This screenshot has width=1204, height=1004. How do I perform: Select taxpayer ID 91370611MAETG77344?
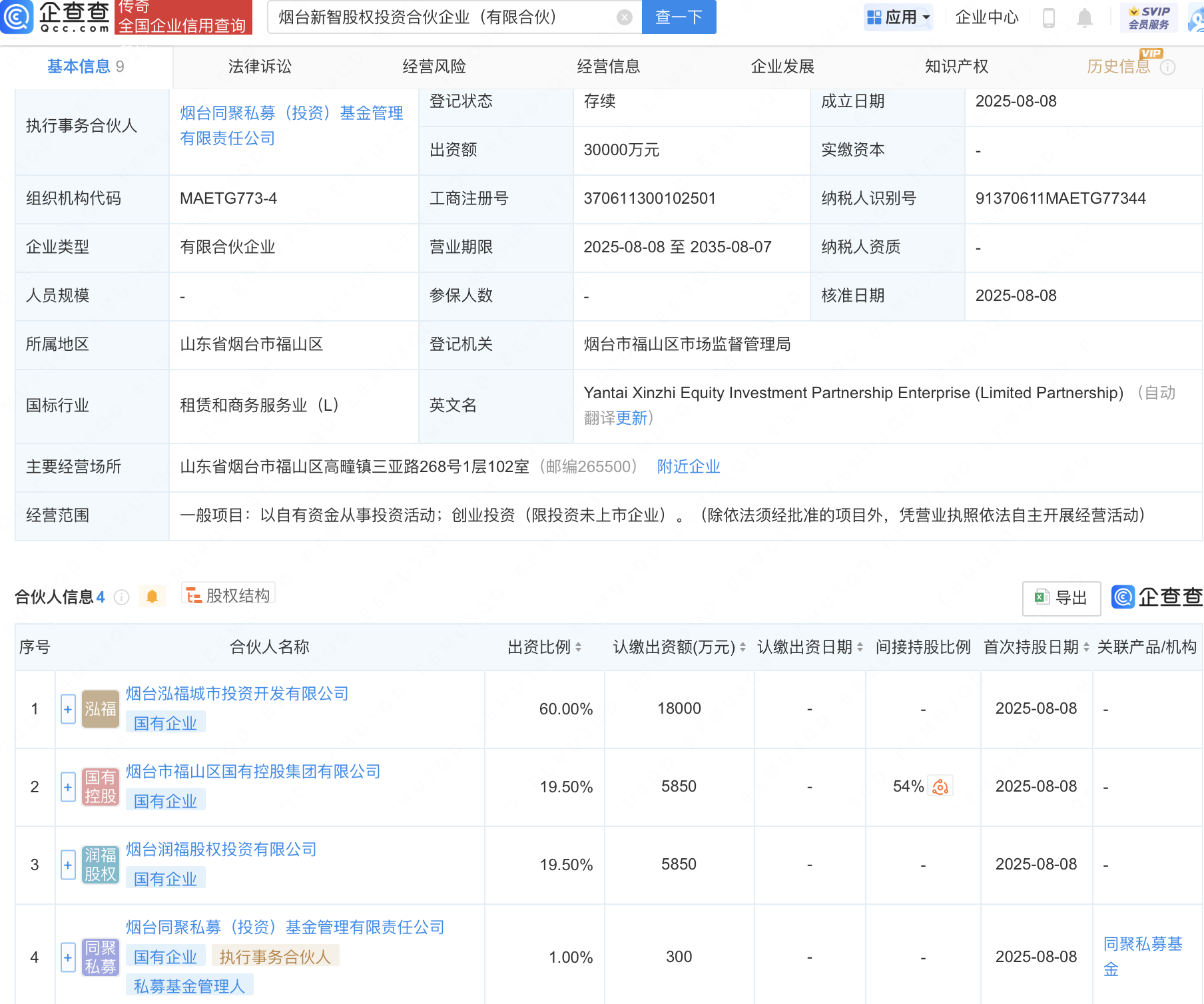1060,198
